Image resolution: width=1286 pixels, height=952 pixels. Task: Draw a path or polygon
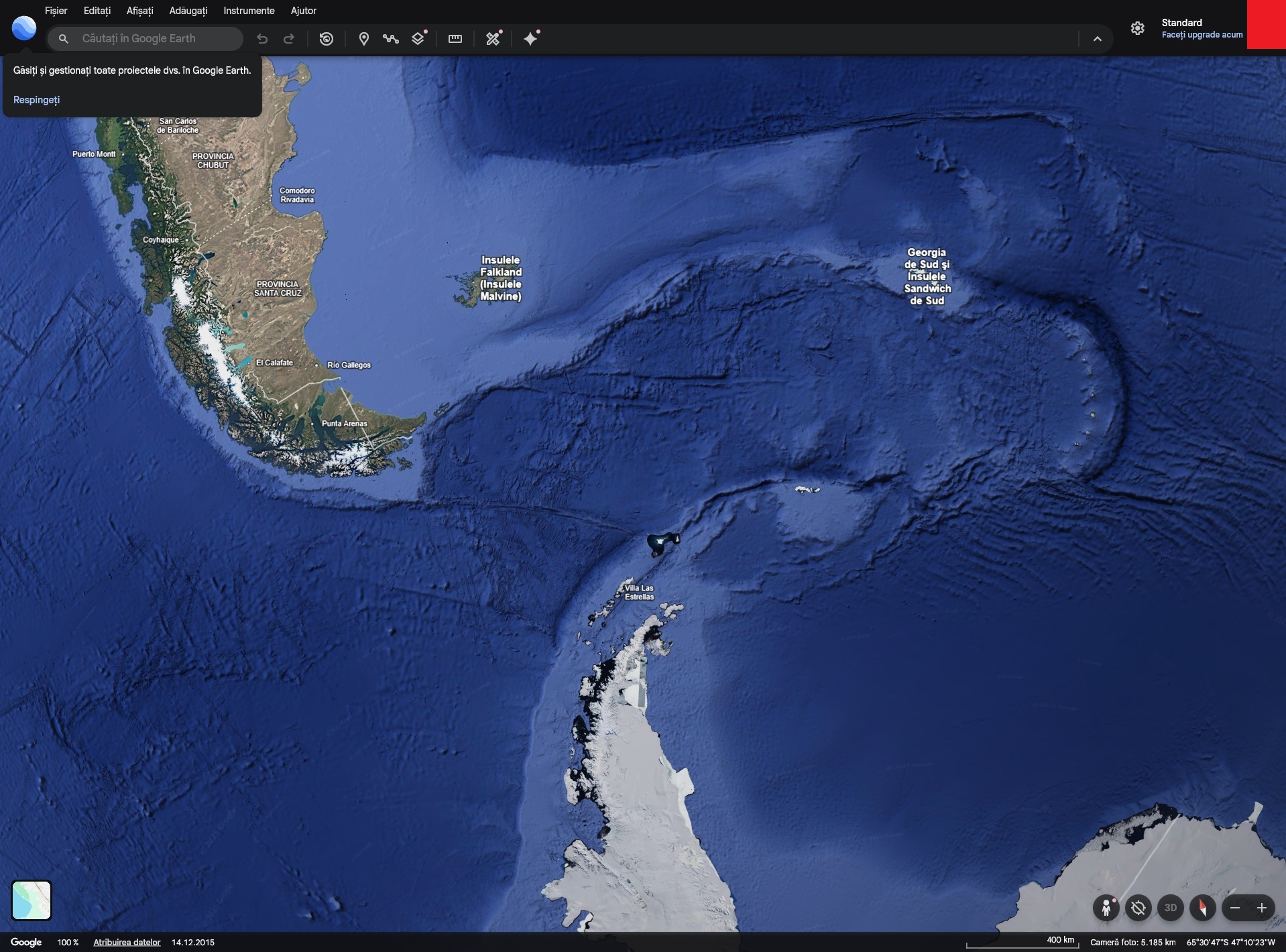point(391,39)
